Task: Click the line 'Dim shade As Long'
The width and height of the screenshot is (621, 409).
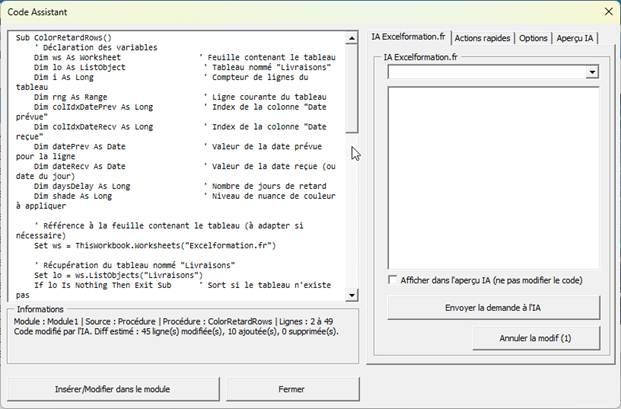Action: coord(73,196)
